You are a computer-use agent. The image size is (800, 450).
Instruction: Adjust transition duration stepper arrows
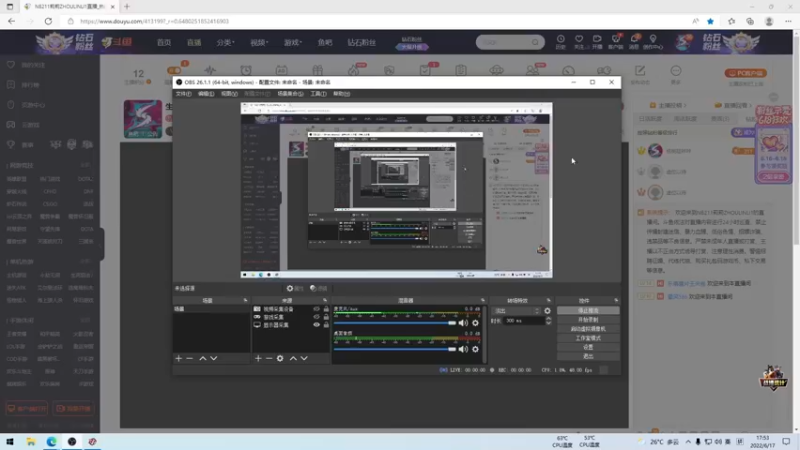click(548, 321)
